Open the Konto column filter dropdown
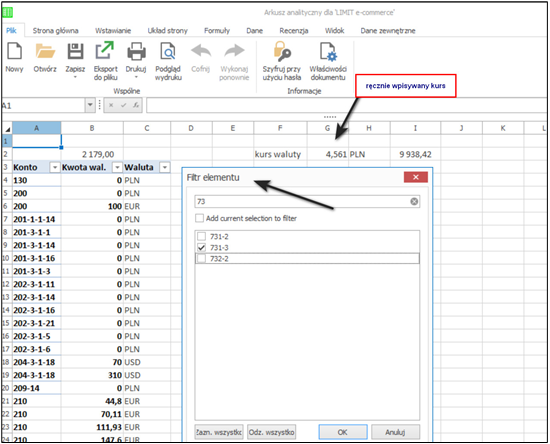 click(55, 168)
